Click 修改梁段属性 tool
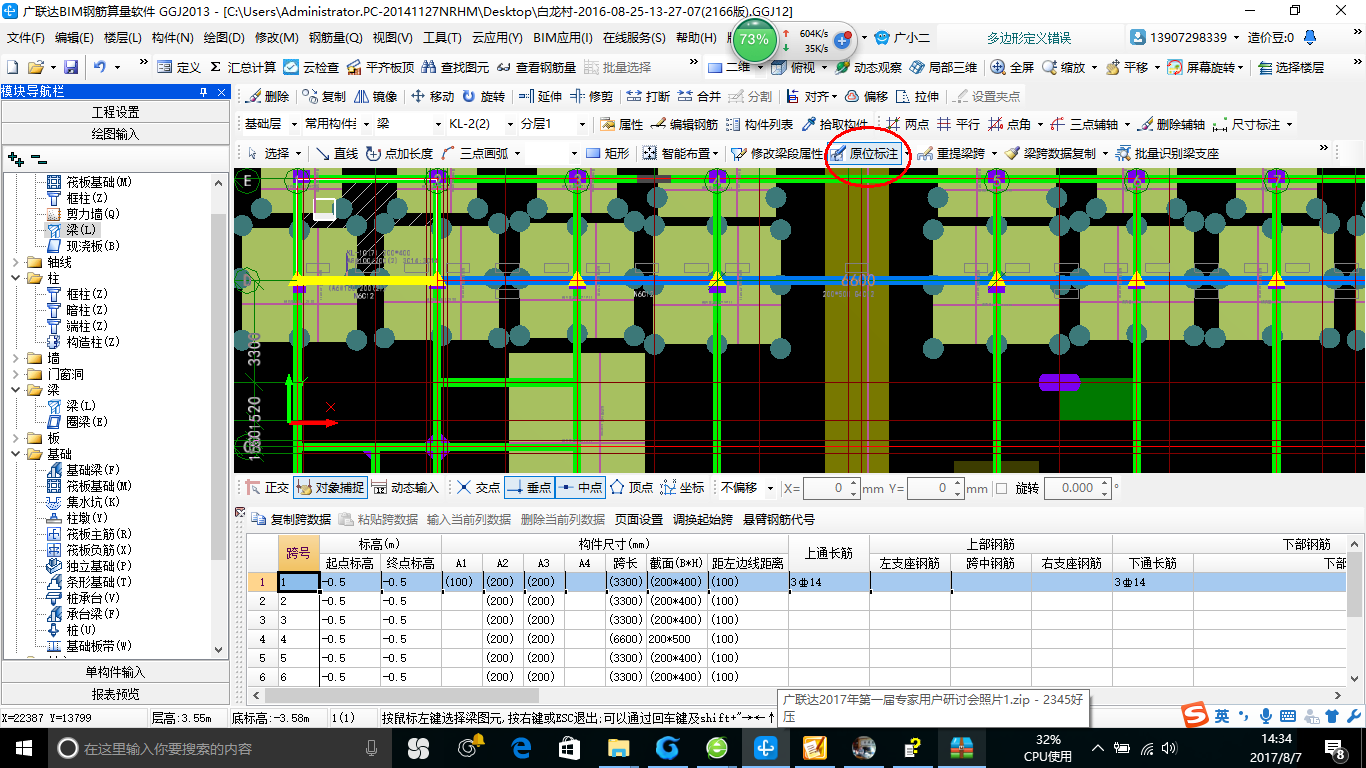 pyautogui.click(x=776, y=153)
